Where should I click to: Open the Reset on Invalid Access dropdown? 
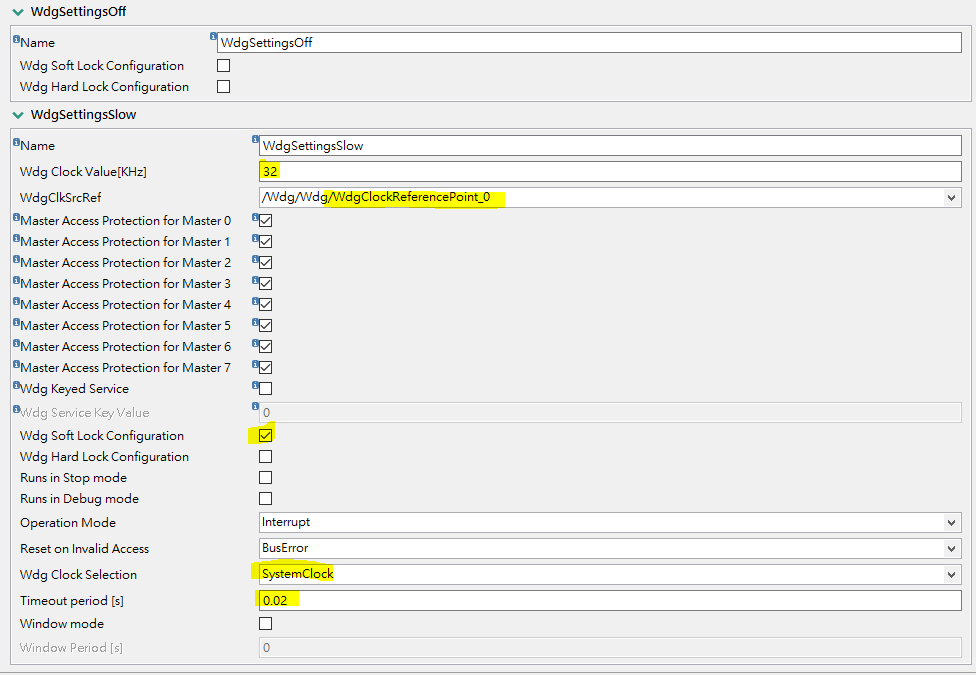[950, 549]
